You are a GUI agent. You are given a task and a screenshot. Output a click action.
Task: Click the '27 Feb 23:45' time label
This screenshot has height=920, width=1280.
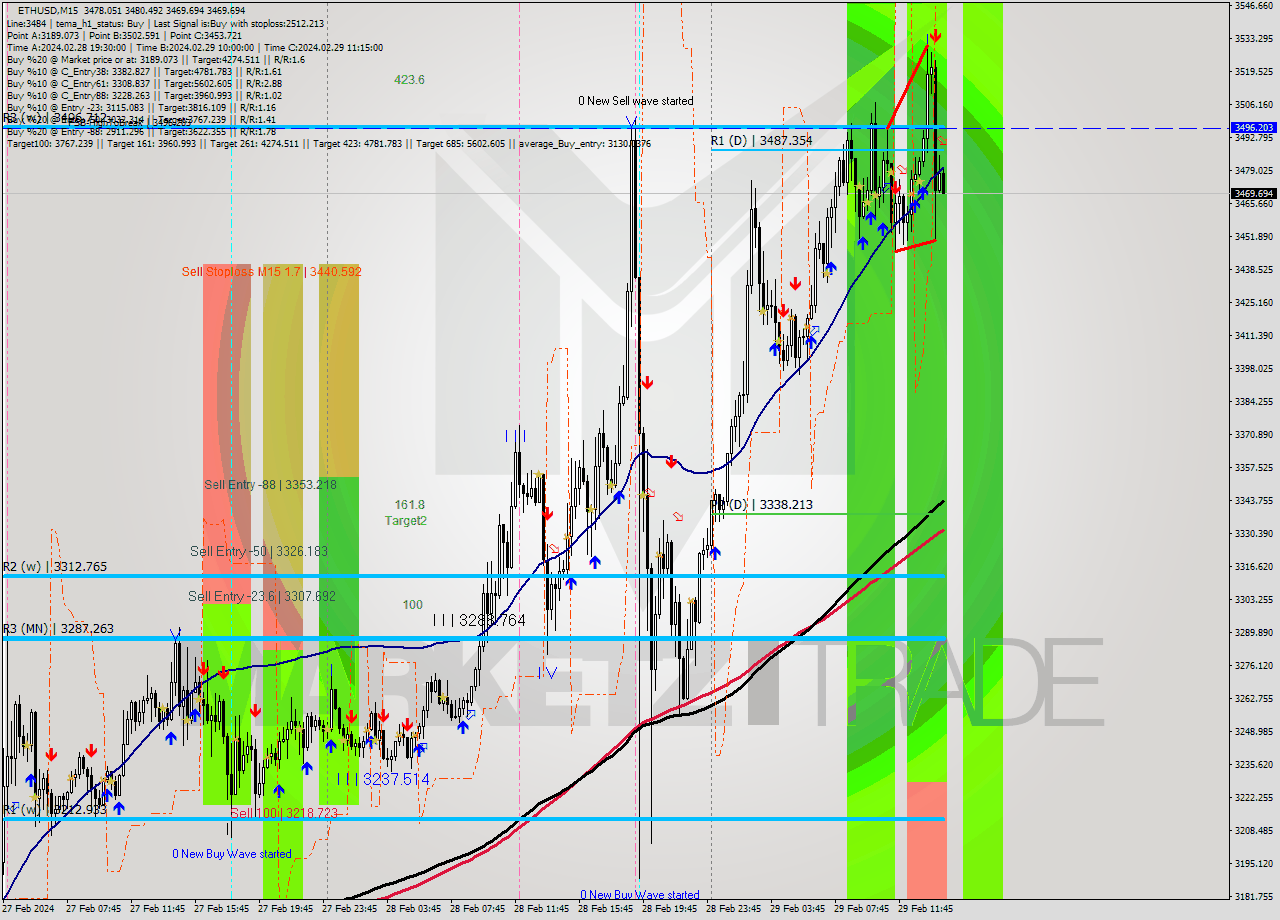click(x=349, y=910)
